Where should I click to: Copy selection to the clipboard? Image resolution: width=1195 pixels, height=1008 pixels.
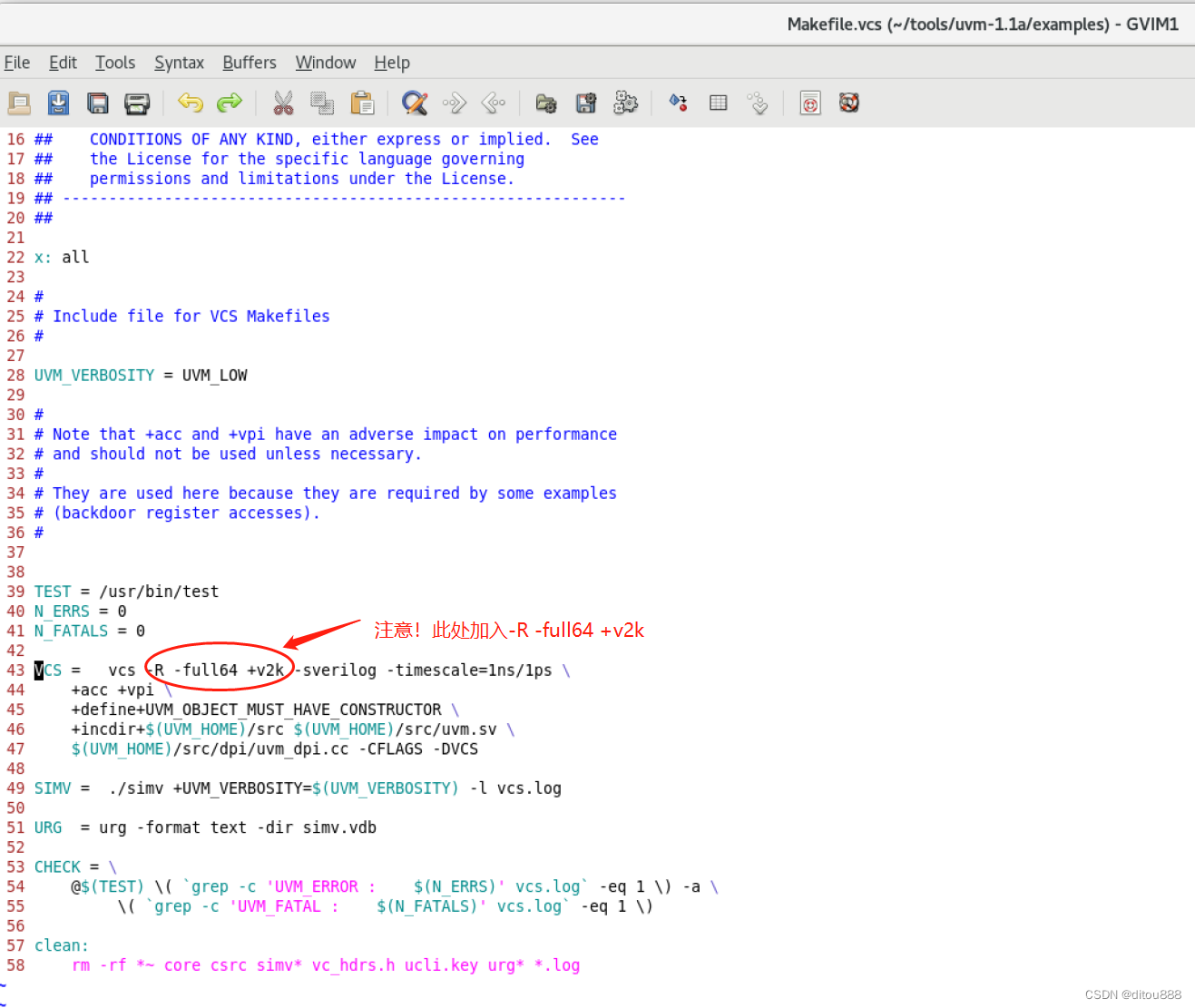pyautogui.click(x=322, y=103)
